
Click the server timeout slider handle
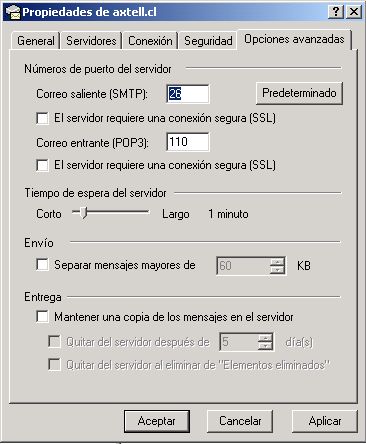coord(84,212)
